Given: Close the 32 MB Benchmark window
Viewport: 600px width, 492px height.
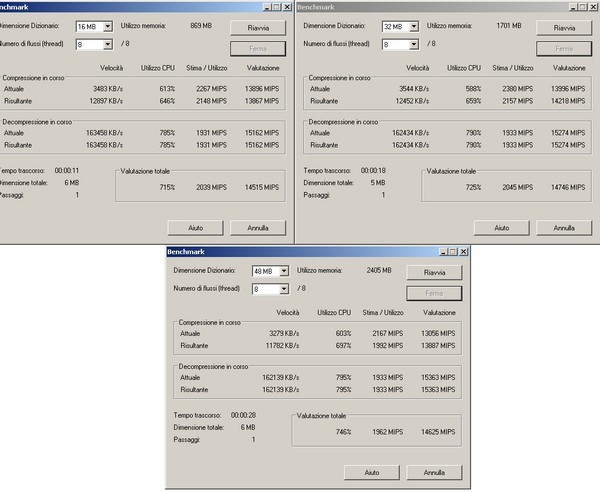Looking at the screenshot, I should coord(592,7).
